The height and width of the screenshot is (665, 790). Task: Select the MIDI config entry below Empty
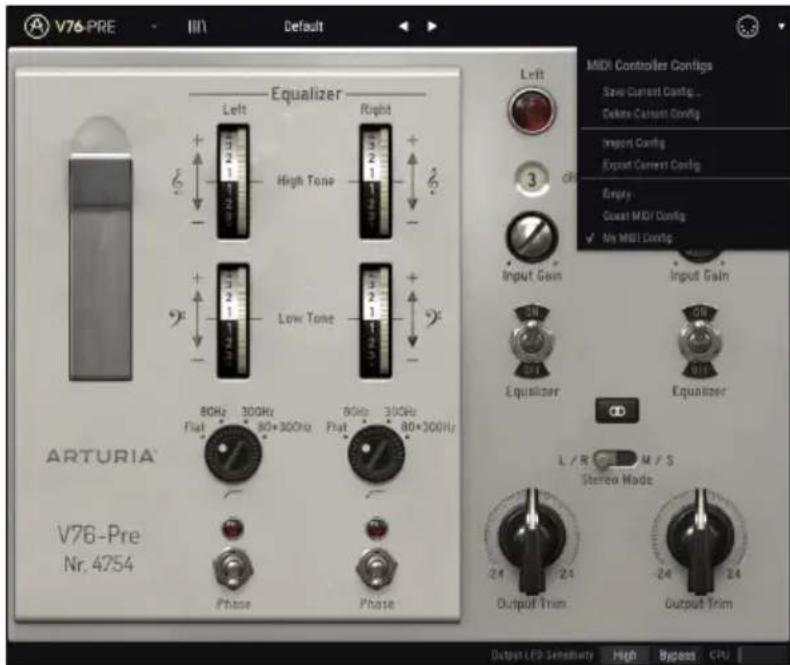pyautogui.click(x=644, y=216)
